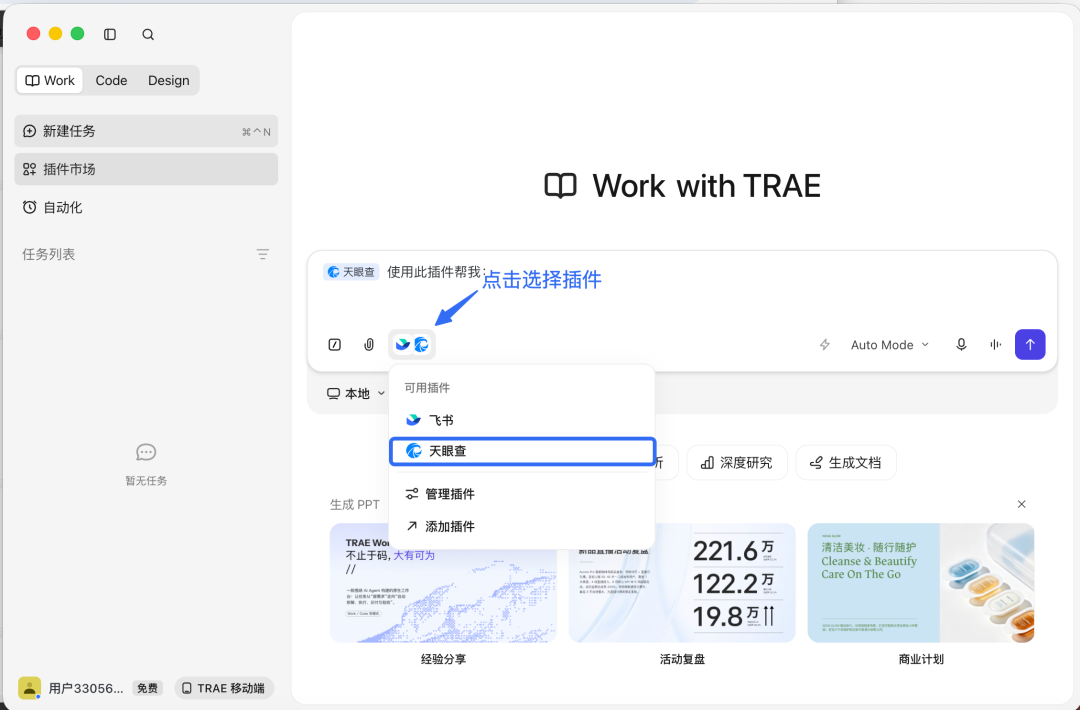Open the 插件市场 plugin marketplace

tap(146, 169)
